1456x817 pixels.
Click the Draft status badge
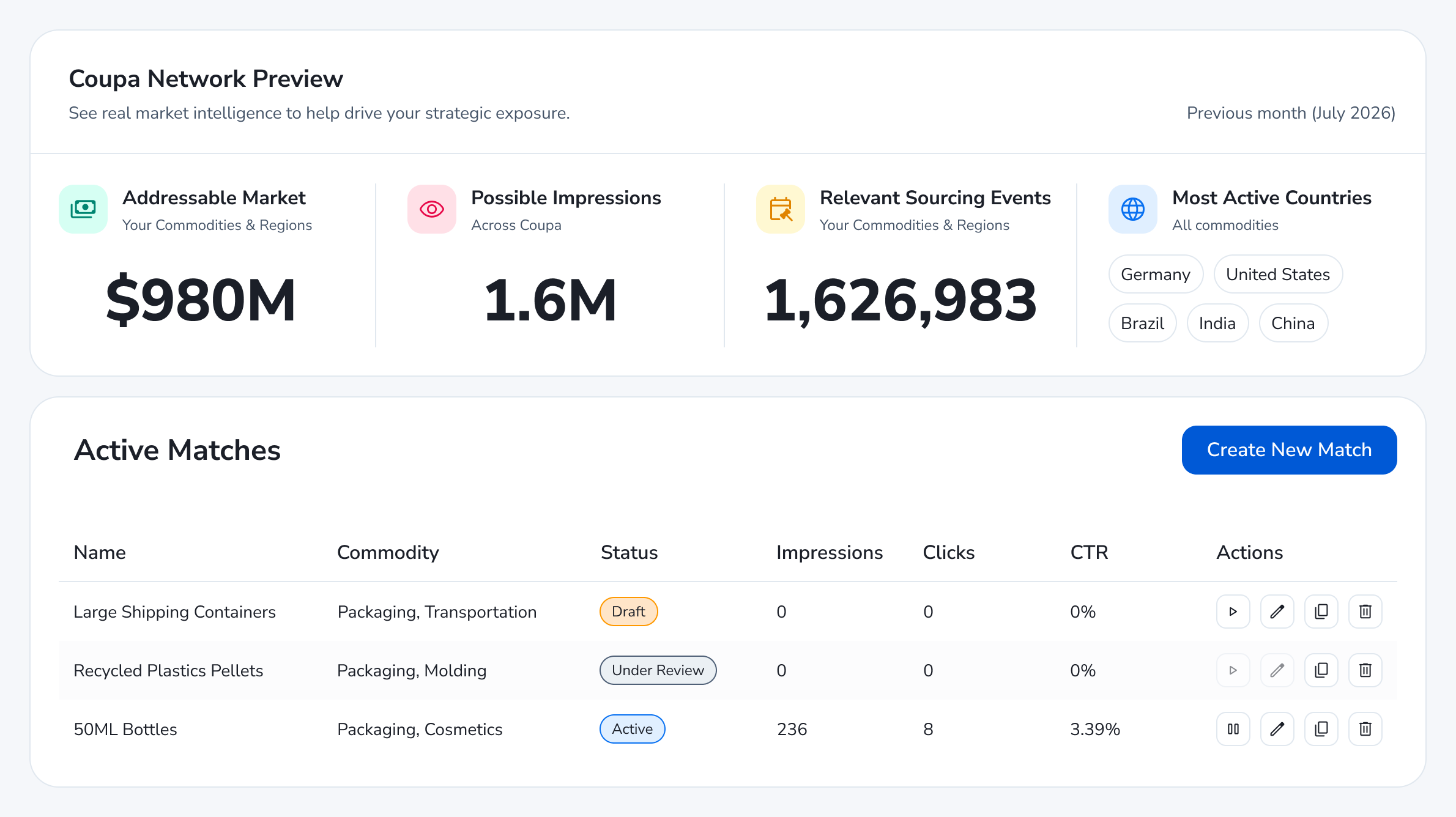tap(628, 612)
